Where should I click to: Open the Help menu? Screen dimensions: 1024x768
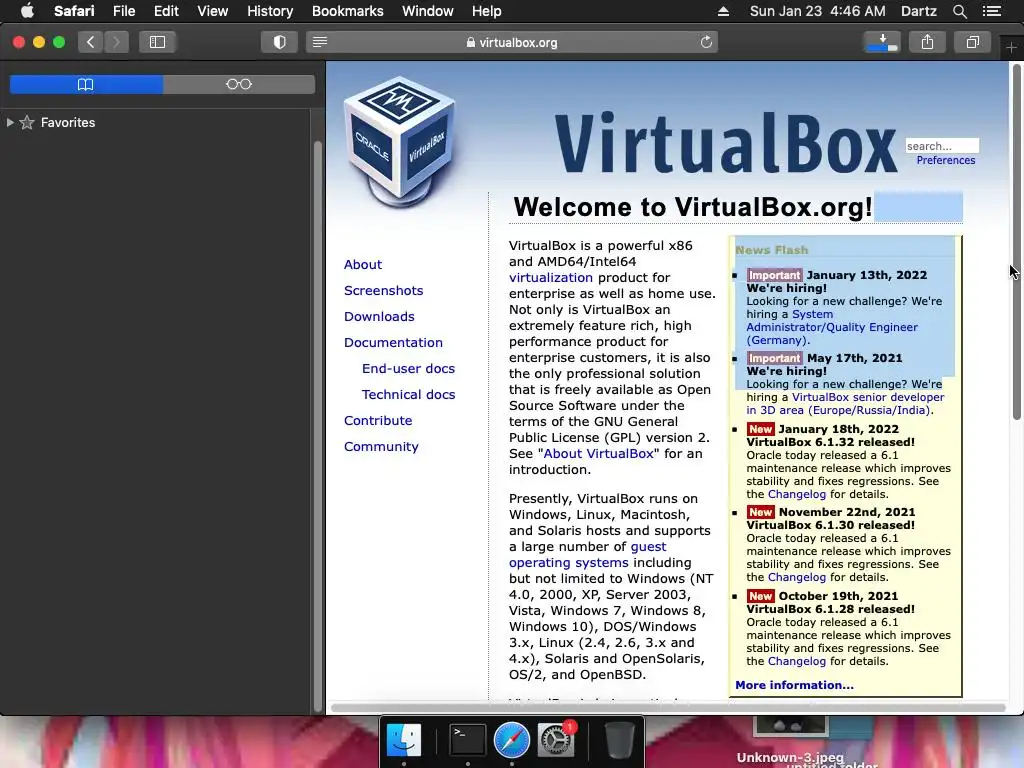pos(487,11)
